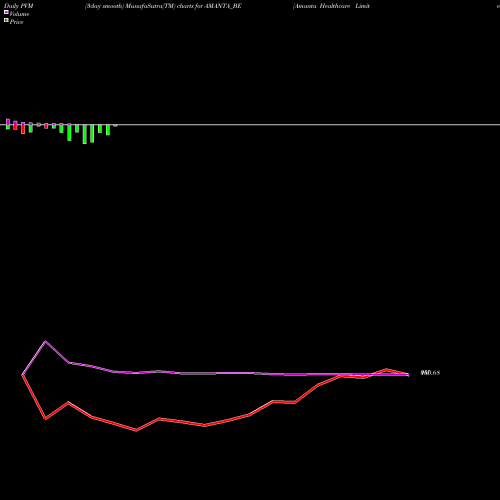The image size is (500, 500).
Task: Click the MunafaSutra charts for AMANTA_BE heading
Action: [x=163, y=6]
